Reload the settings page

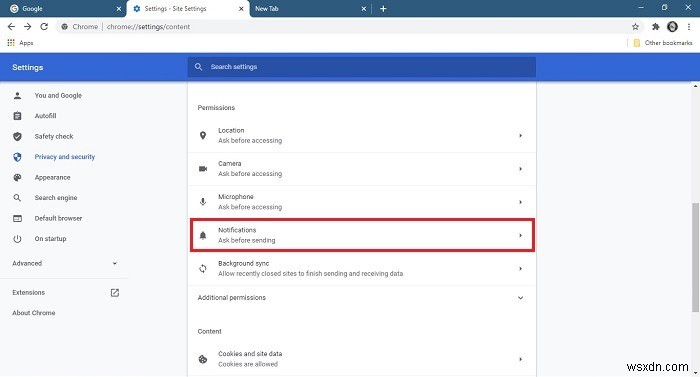click(44, 27)
